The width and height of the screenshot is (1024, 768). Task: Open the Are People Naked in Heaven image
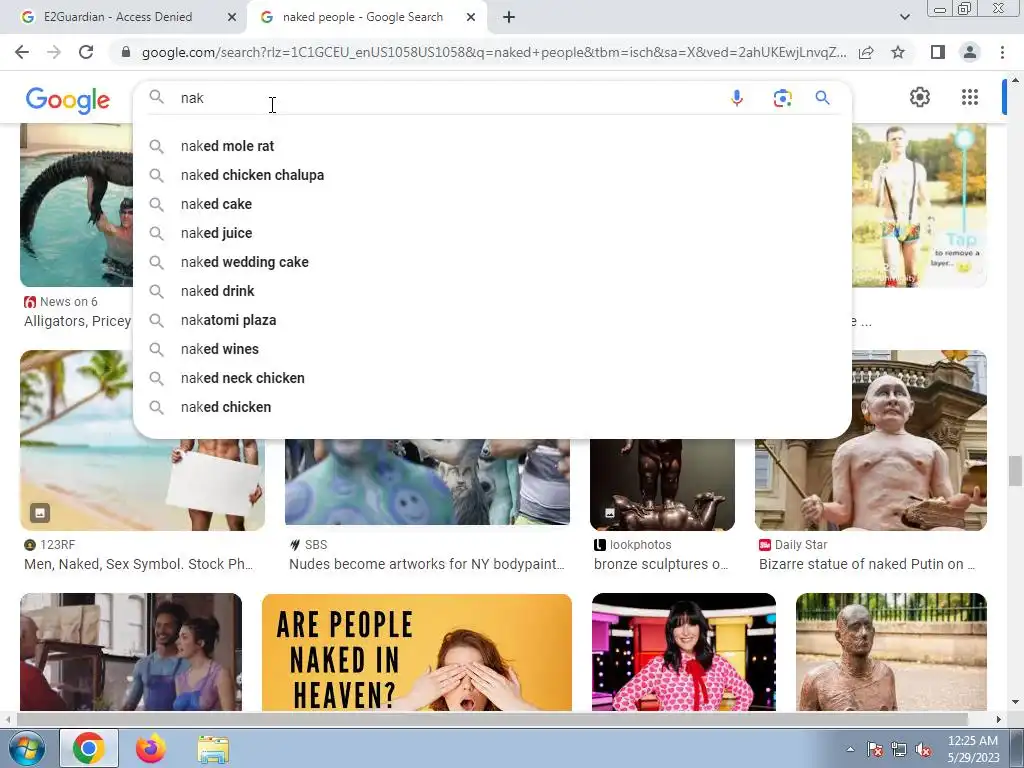tap(417, 652)
